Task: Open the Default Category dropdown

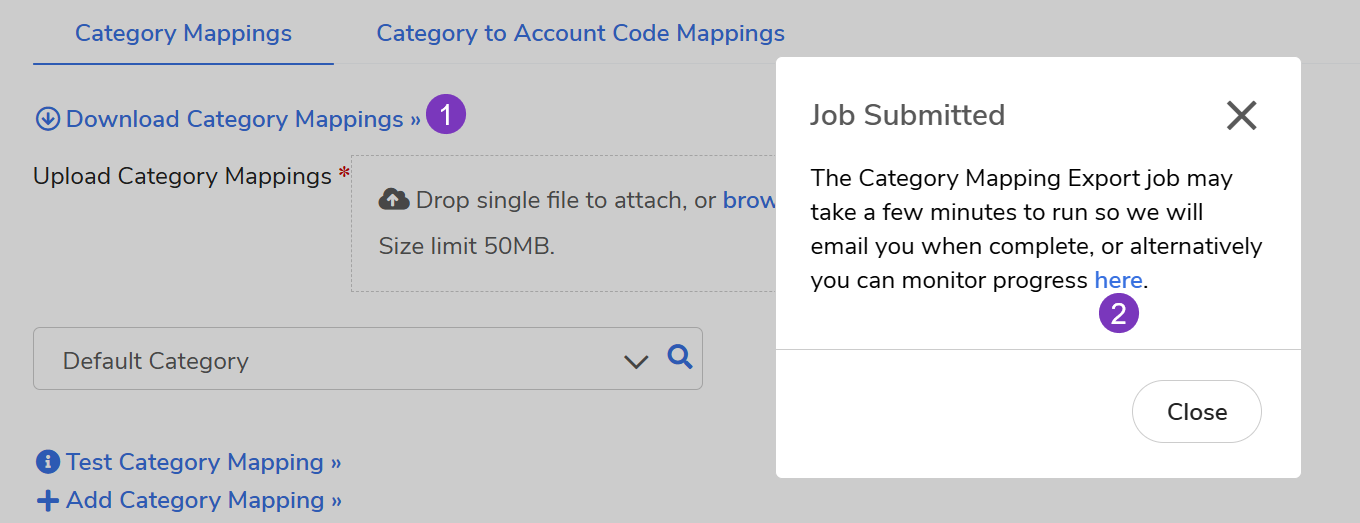Action: [x=330, y=360]
